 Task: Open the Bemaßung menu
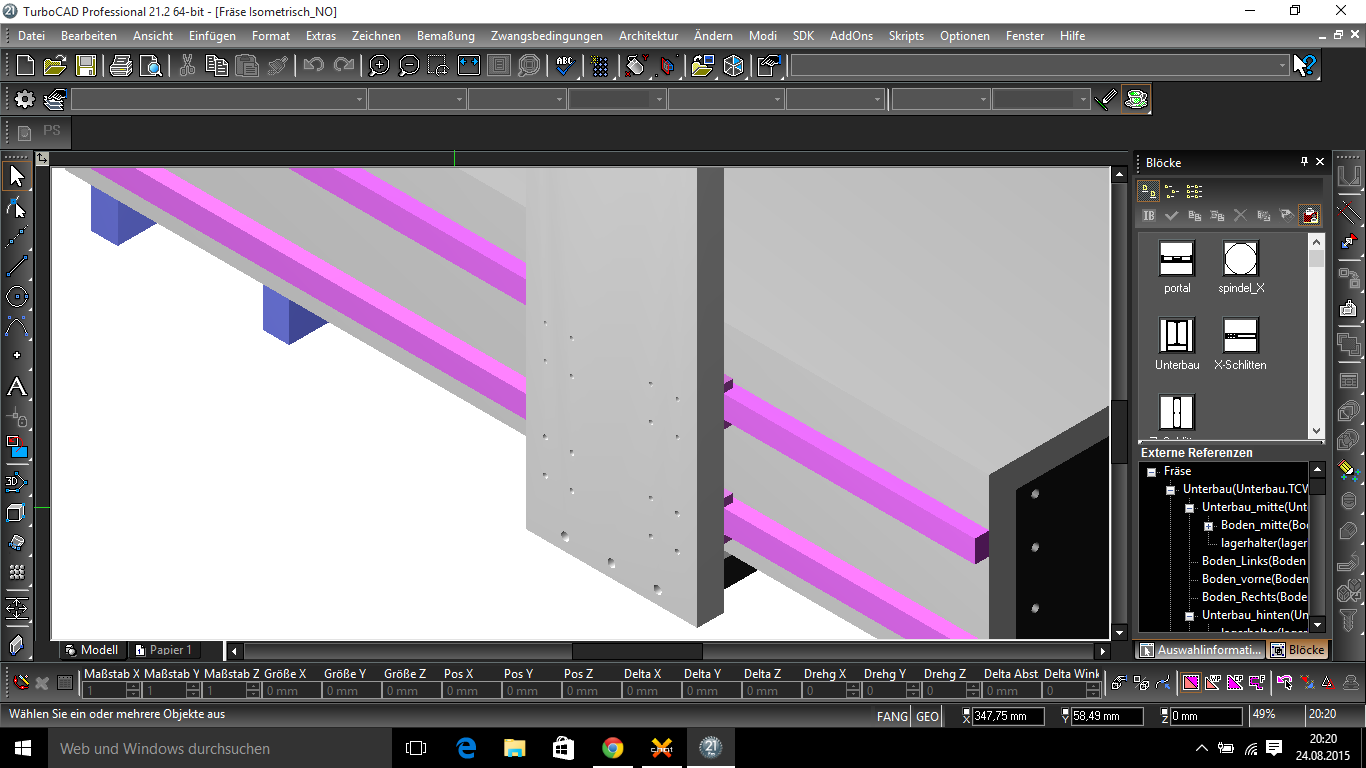(x=446, y=36)
